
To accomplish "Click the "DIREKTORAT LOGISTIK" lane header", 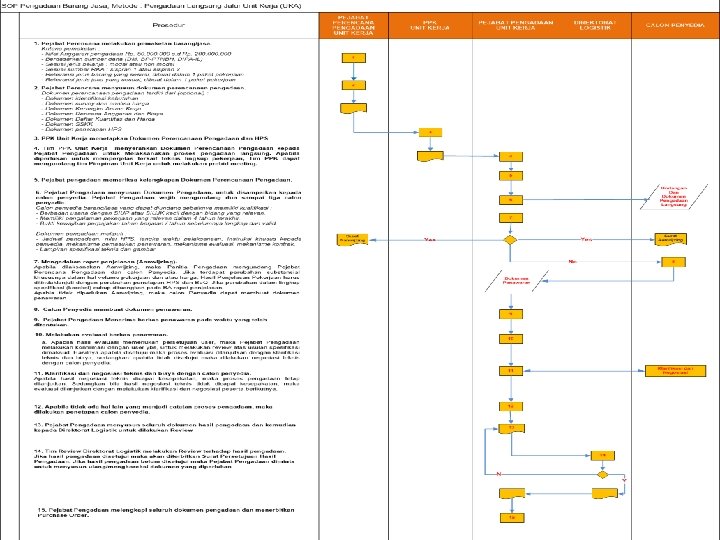I will coord(595,25).
